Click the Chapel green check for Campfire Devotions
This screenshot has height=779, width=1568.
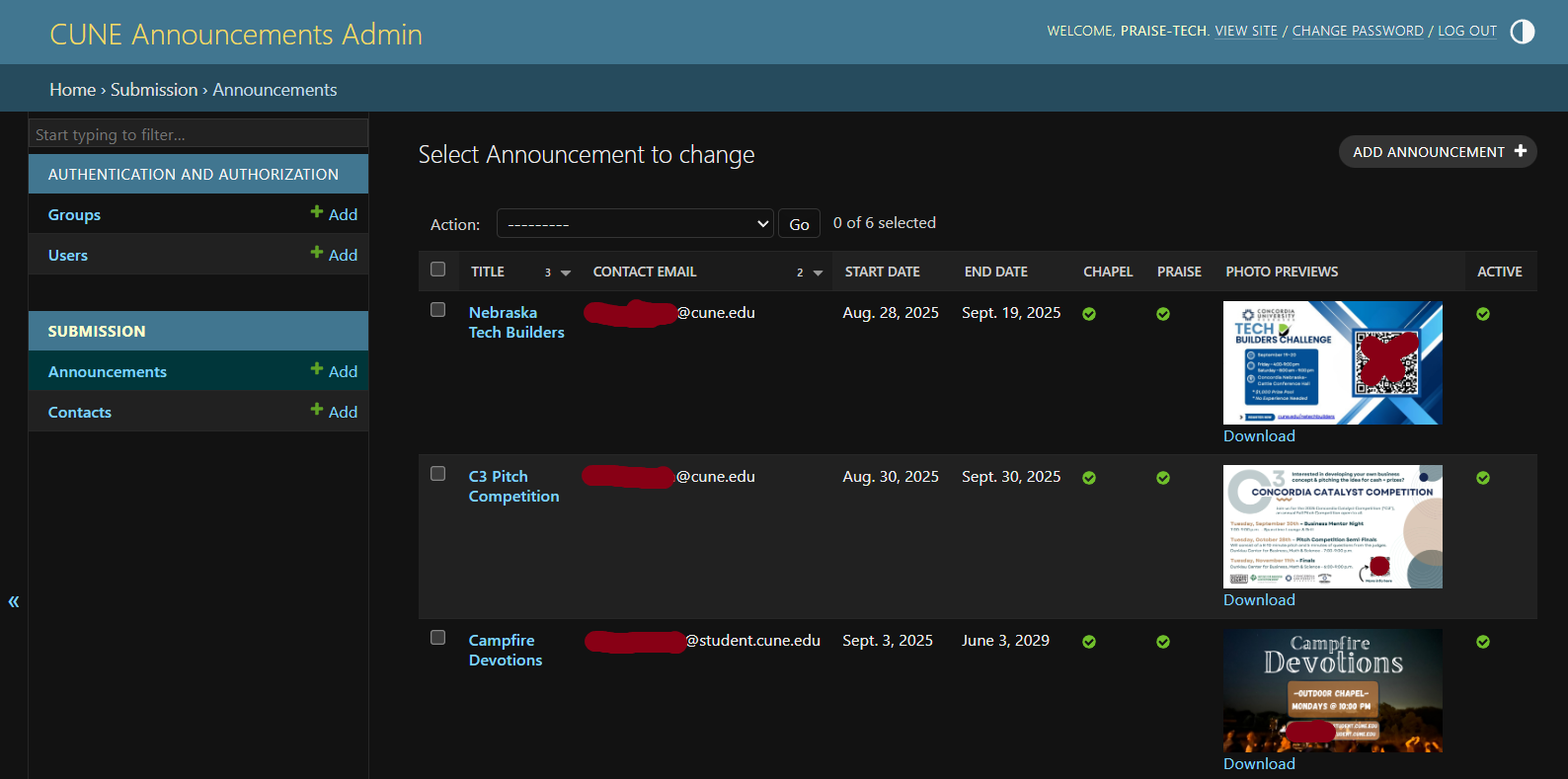point(1088,642)
